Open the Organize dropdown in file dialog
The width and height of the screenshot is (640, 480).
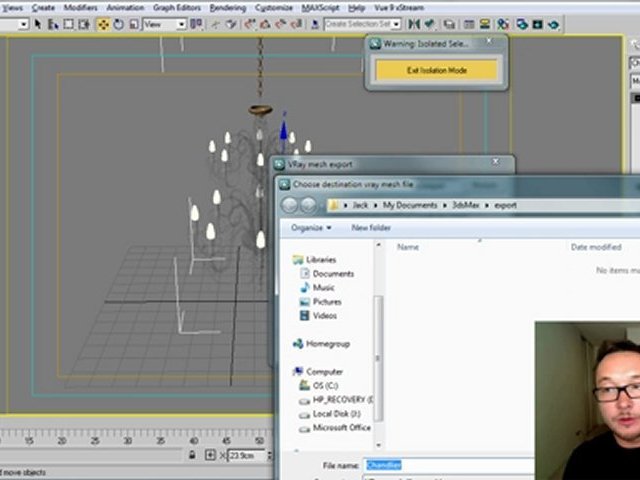point(311,227)
